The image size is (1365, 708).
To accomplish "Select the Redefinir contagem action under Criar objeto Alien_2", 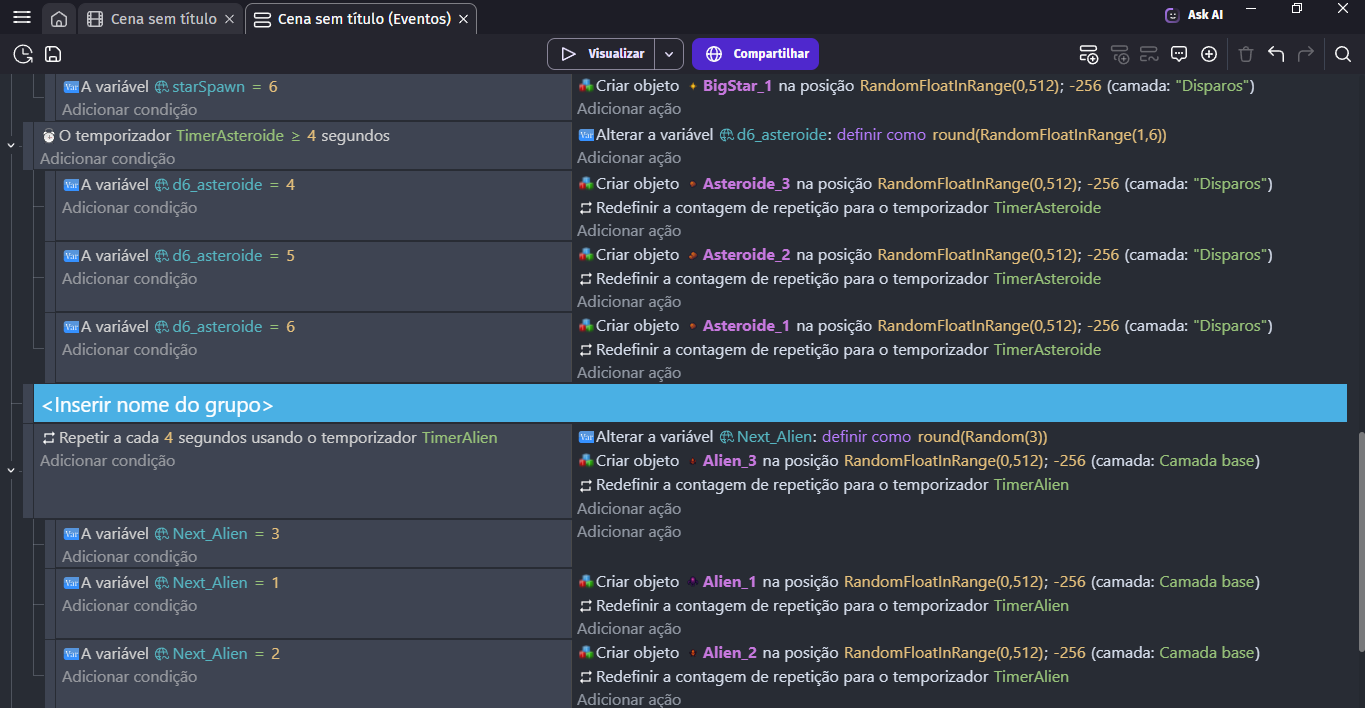I will (x=824, y=677).
